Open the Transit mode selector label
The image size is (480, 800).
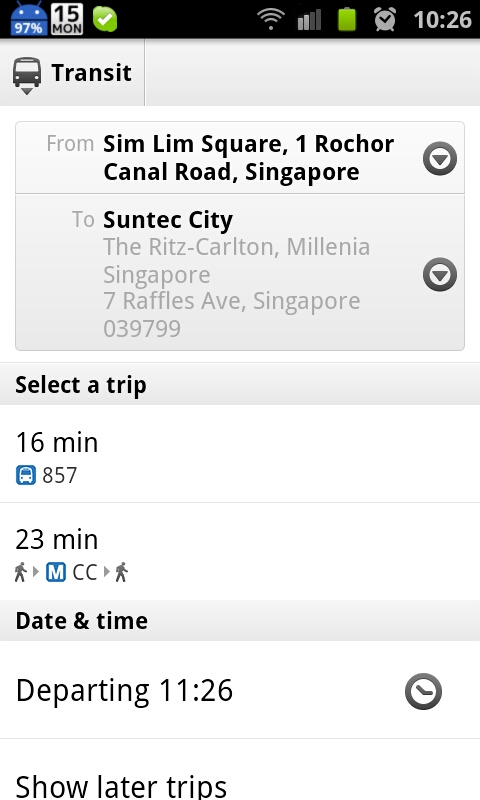click(91, 72)
